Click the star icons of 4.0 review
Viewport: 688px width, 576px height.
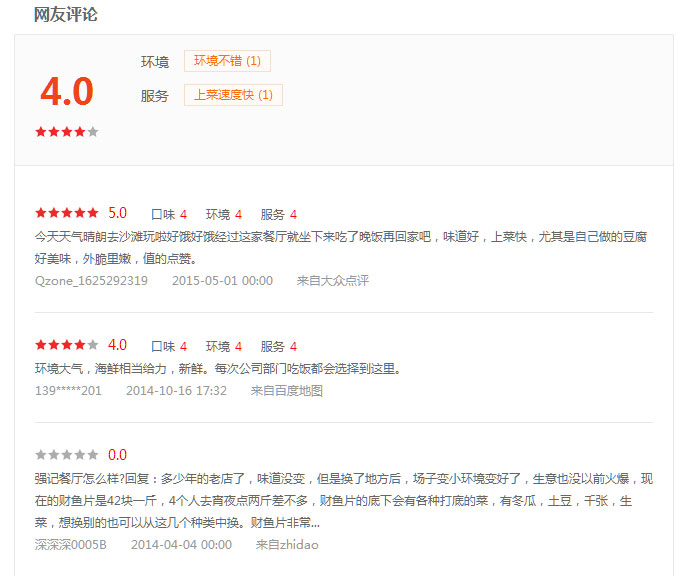click(x=67, y=345)
